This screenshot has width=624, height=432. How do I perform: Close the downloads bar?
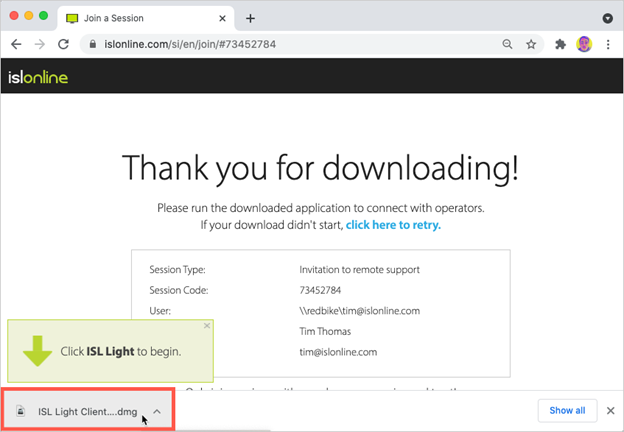pos(610,411)
